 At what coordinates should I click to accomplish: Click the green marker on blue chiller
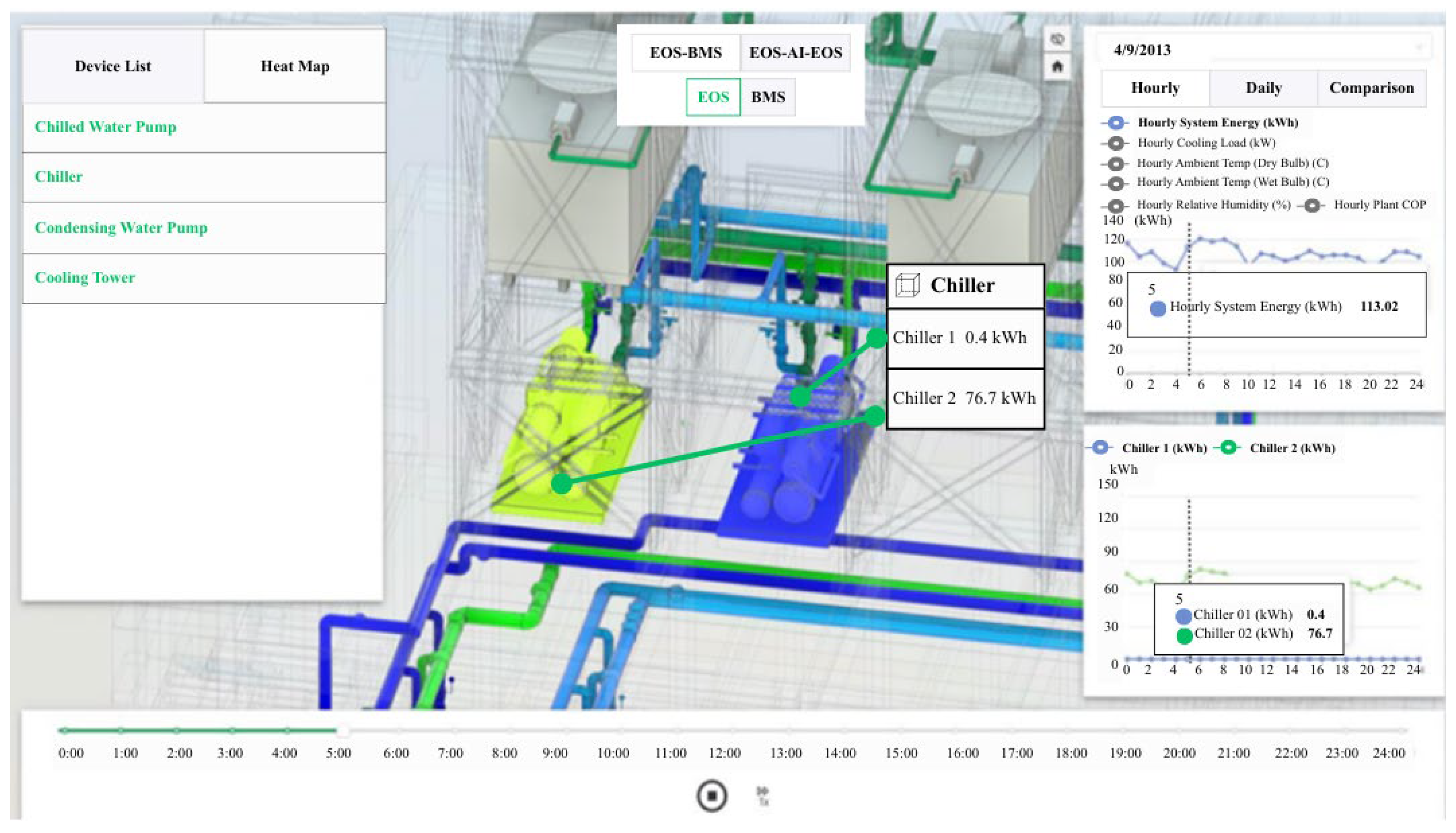[x=800, y=396]
